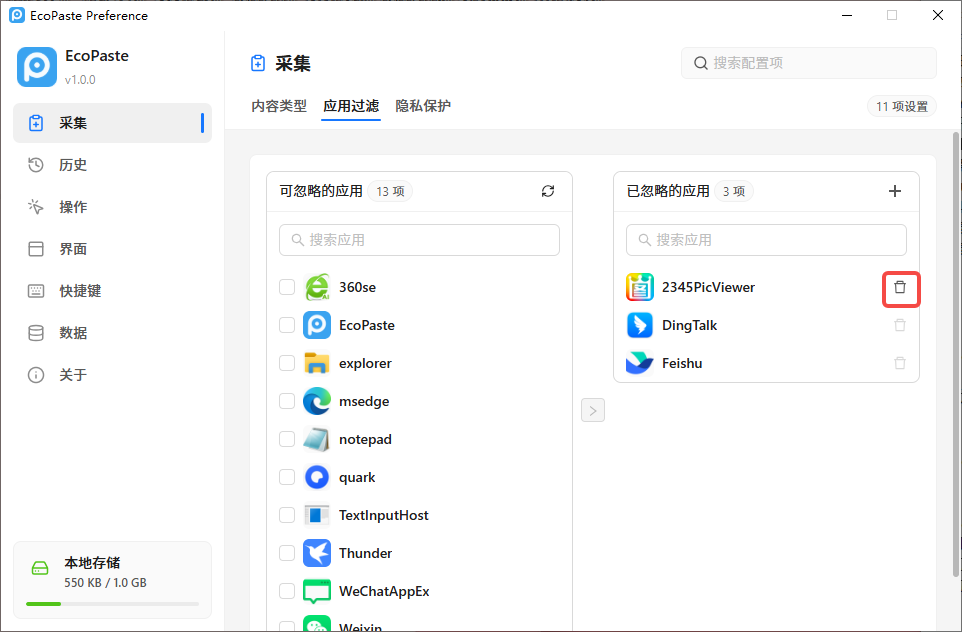The width and height of the screenshot is (962, 632).
Task: Open the 数据 section in sidebar
Action: coord(112,333)
